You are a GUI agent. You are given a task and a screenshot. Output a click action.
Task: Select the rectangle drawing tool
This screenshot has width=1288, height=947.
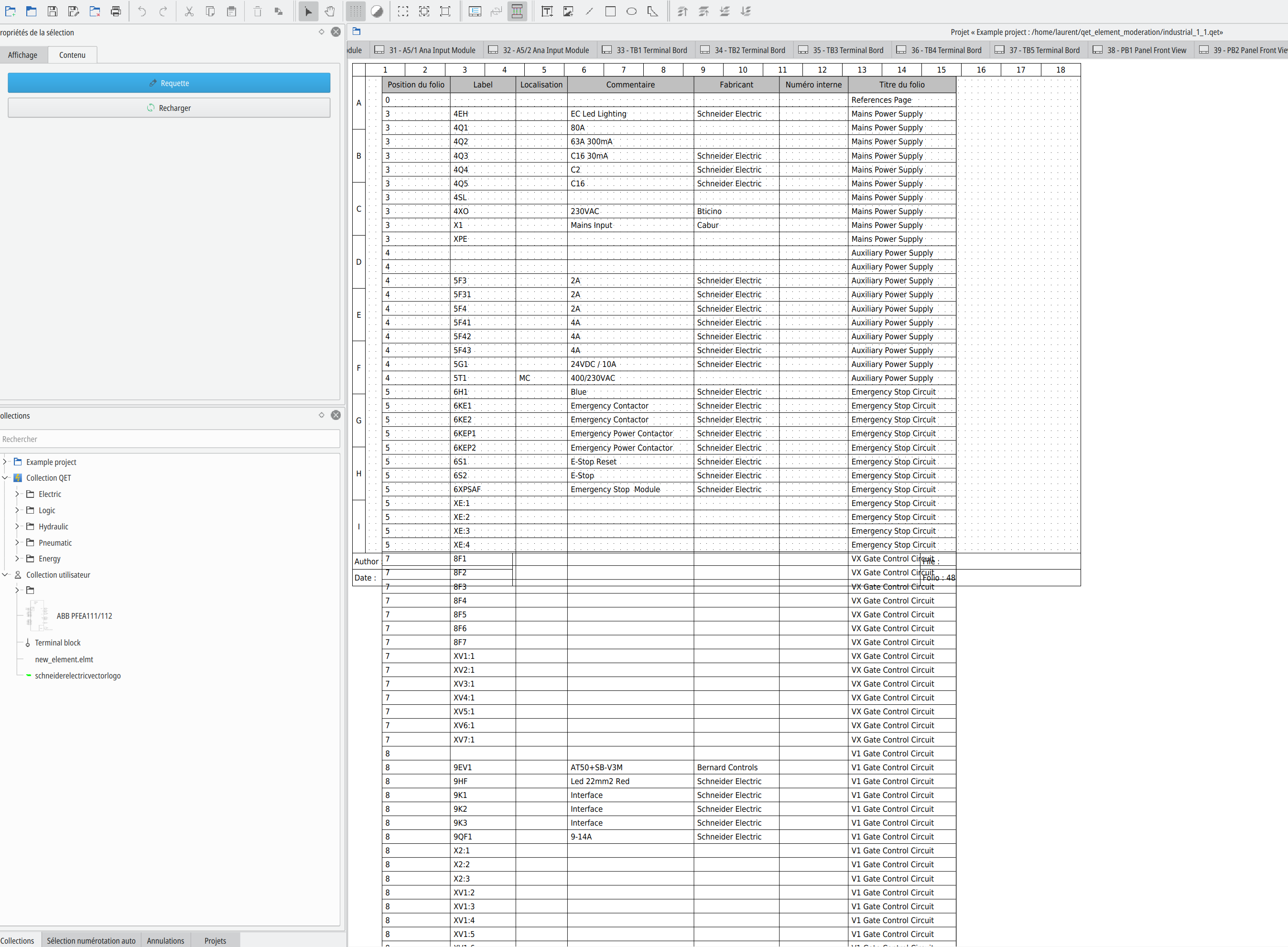610,11
